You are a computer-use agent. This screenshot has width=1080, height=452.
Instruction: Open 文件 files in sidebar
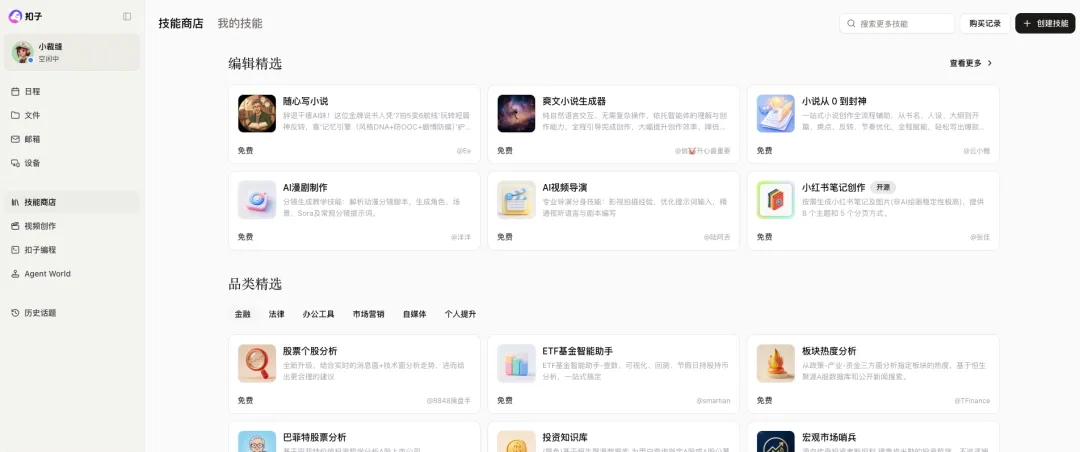tap(32, 115)
